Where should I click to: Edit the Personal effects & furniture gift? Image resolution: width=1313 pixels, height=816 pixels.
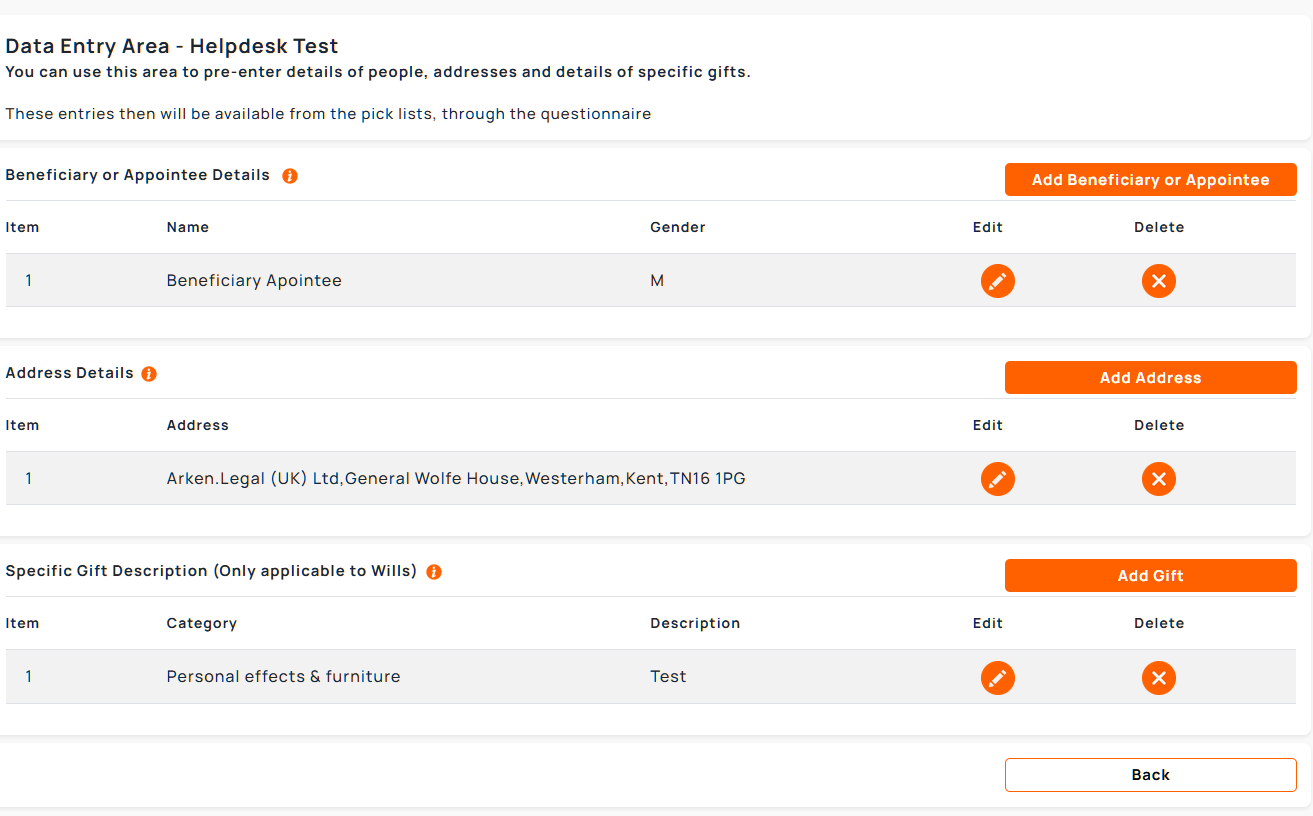997,677
